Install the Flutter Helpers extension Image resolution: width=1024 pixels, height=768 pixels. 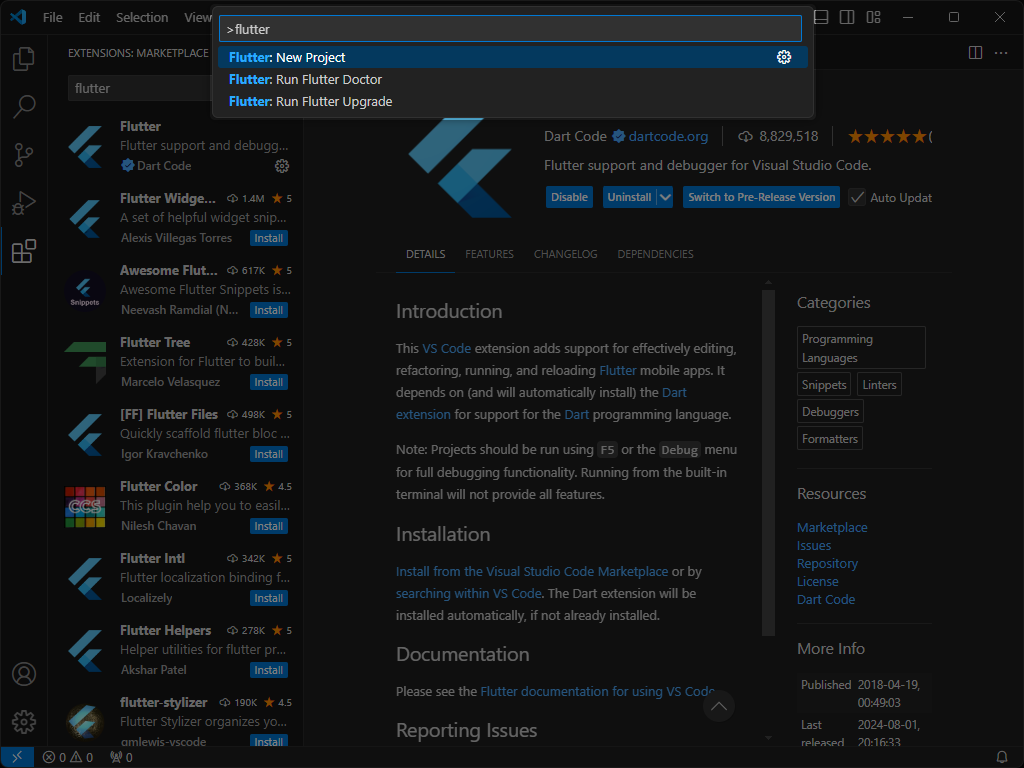pyautogui.click(x=268, y=670)
